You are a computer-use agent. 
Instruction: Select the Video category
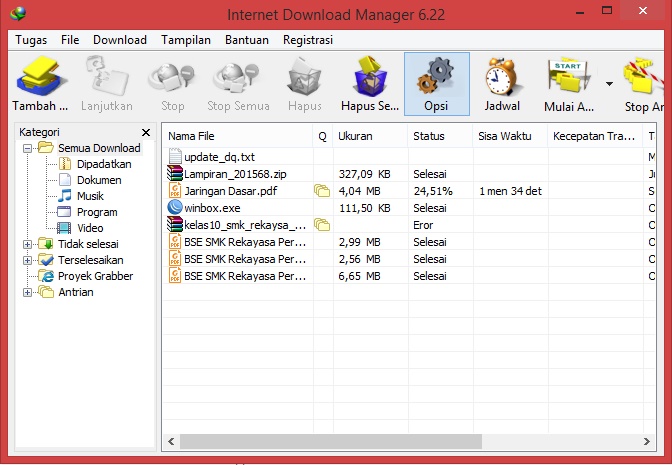(x=90, y=228)
